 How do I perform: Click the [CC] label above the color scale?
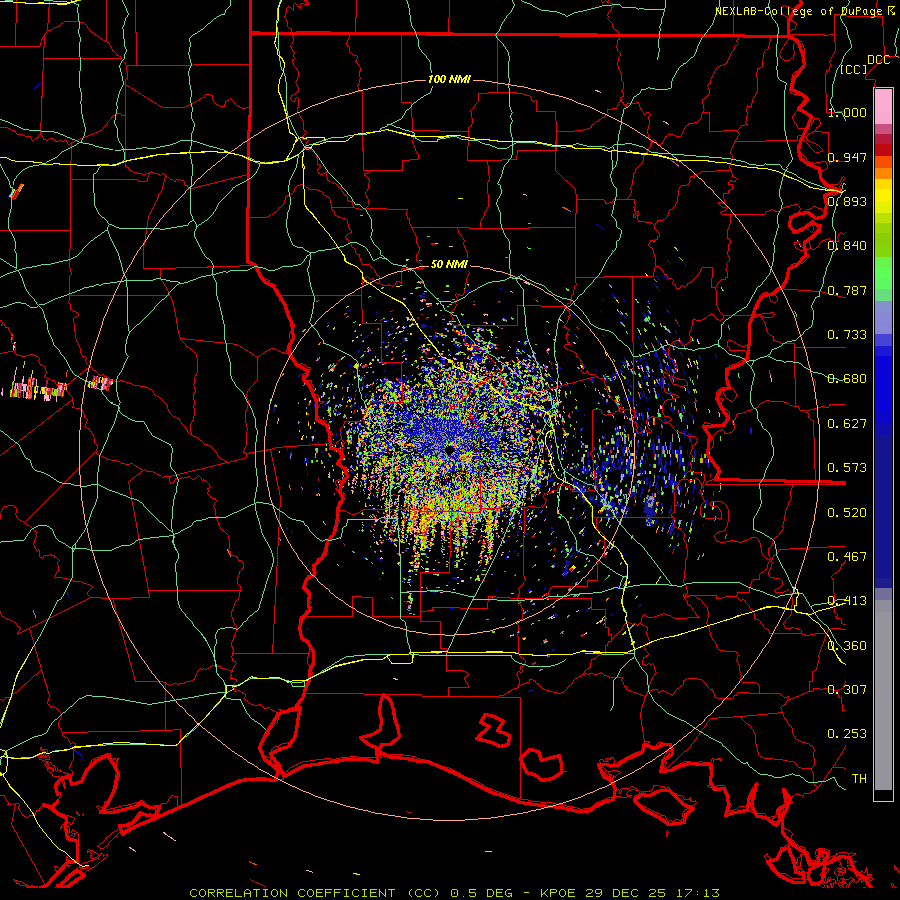click(853, 69)
